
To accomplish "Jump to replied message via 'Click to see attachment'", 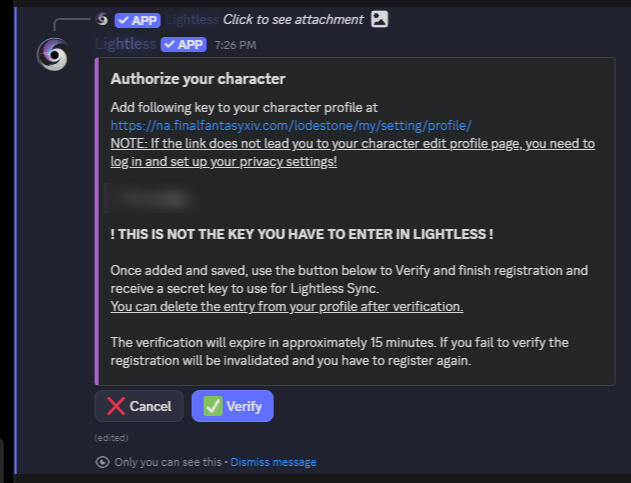I will (x=294, y=19).
